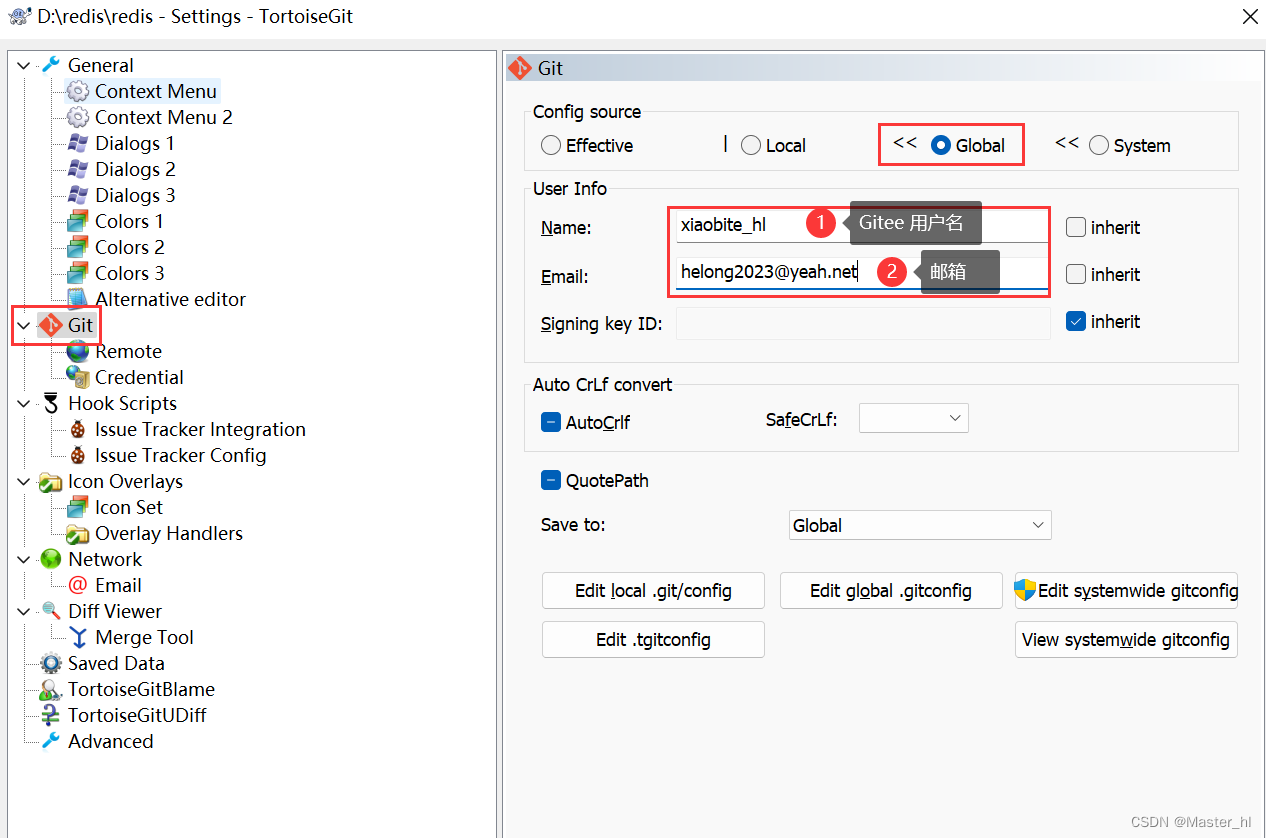Screen dimensions: 1266x838
Task: Open the Save to dropdown
Action: point(920,525)
